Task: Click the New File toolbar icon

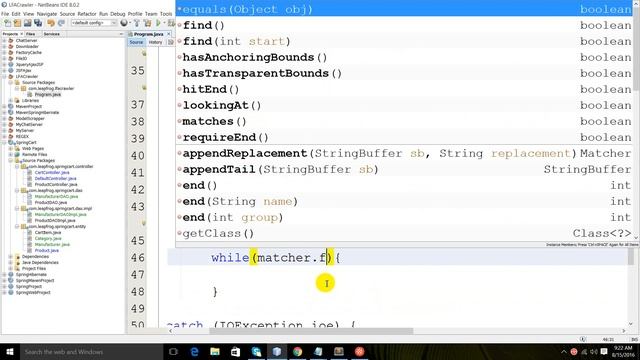Action: [x=7, y=23]
